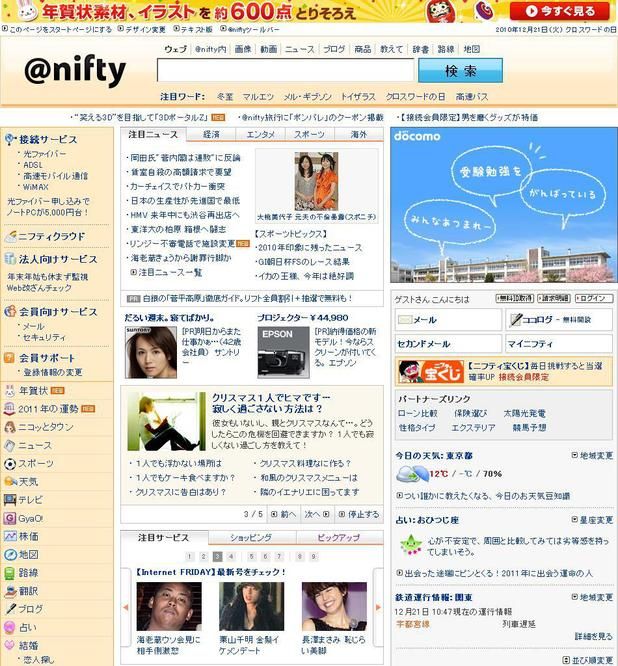Click the EPSON projector ad thumbnail
Image resolution: width=618 pixels, height=666 pixels.
click(283, 352)
